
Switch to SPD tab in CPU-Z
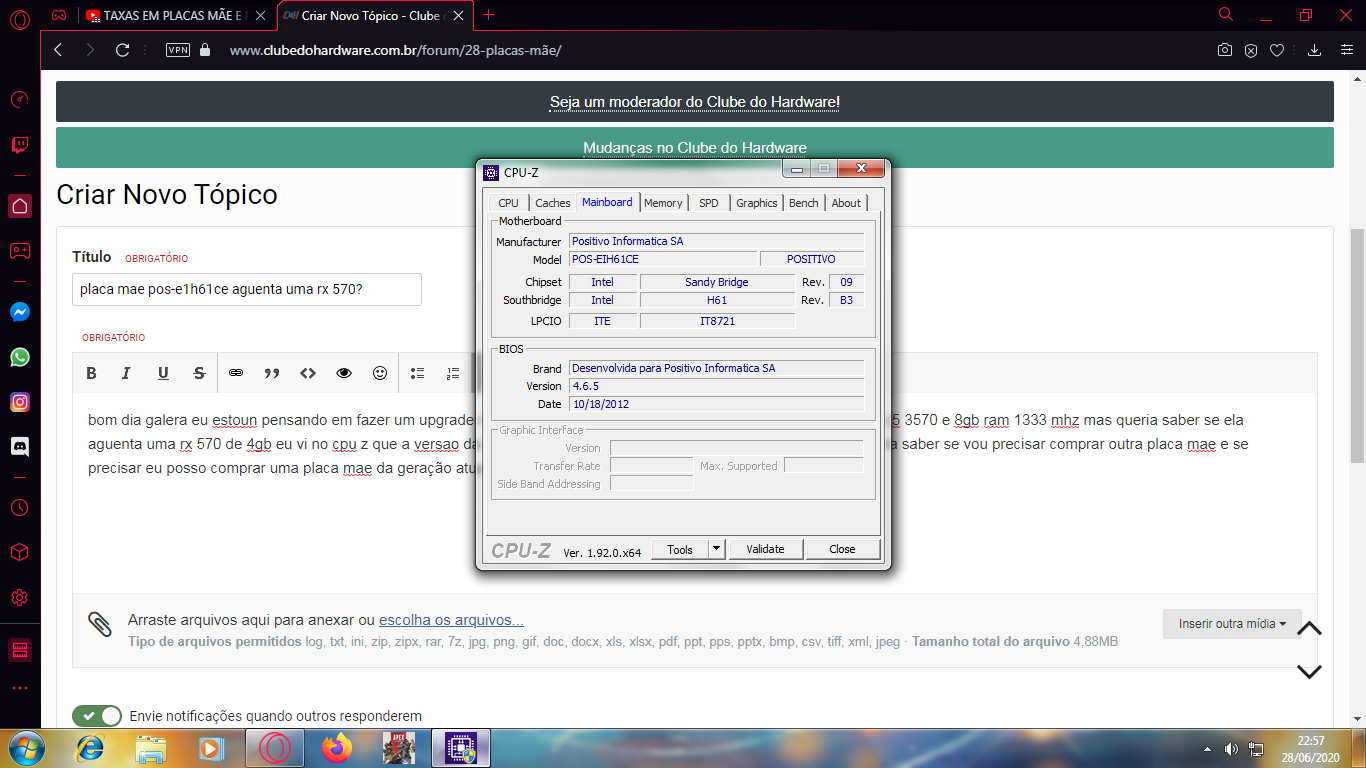tap(709, 203)
